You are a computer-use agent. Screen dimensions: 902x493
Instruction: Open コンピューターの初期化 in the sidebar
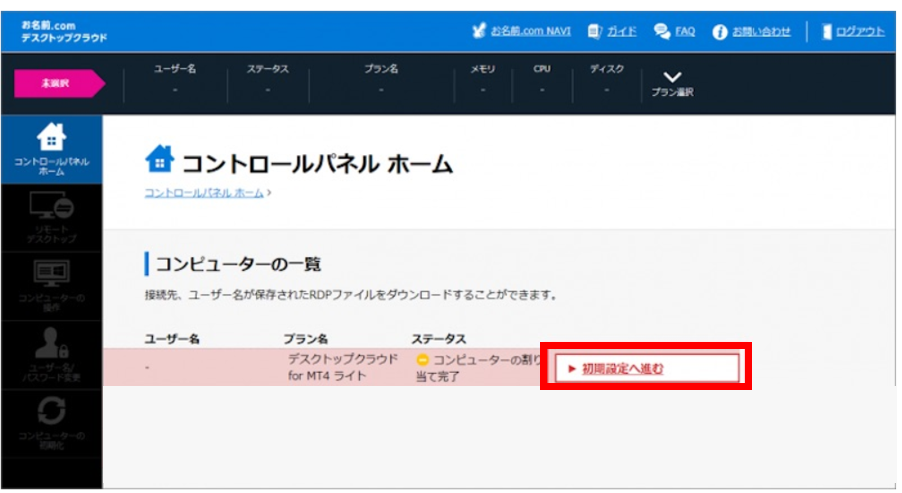point(52,423)
